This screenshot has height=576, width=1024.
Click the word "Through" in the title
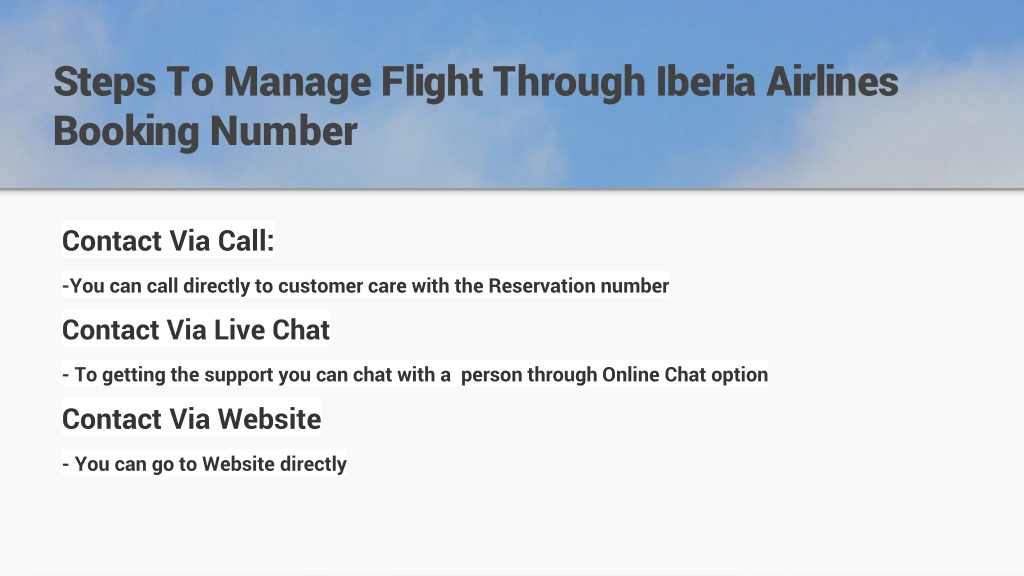click(x=569, y=83)
